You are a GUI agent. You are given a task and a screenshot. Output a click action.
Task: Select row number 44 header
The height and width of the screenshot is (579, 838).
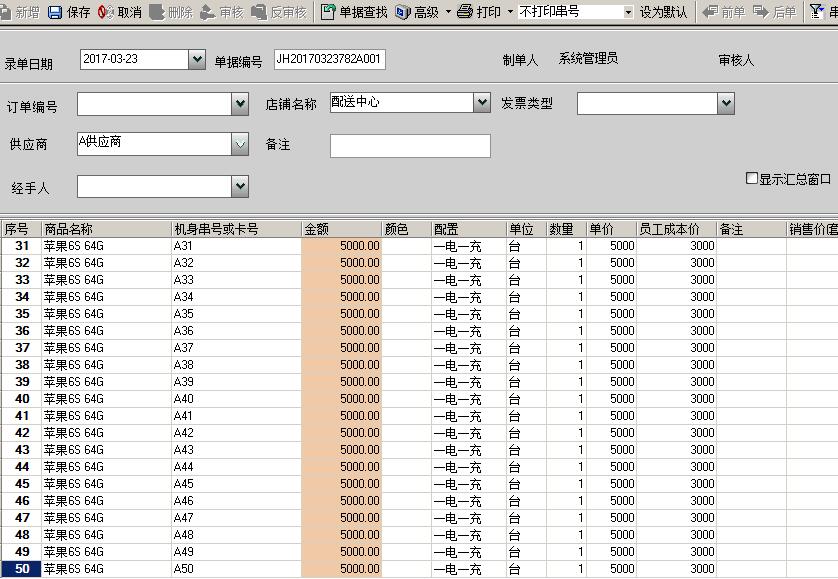tap(21, 467)
